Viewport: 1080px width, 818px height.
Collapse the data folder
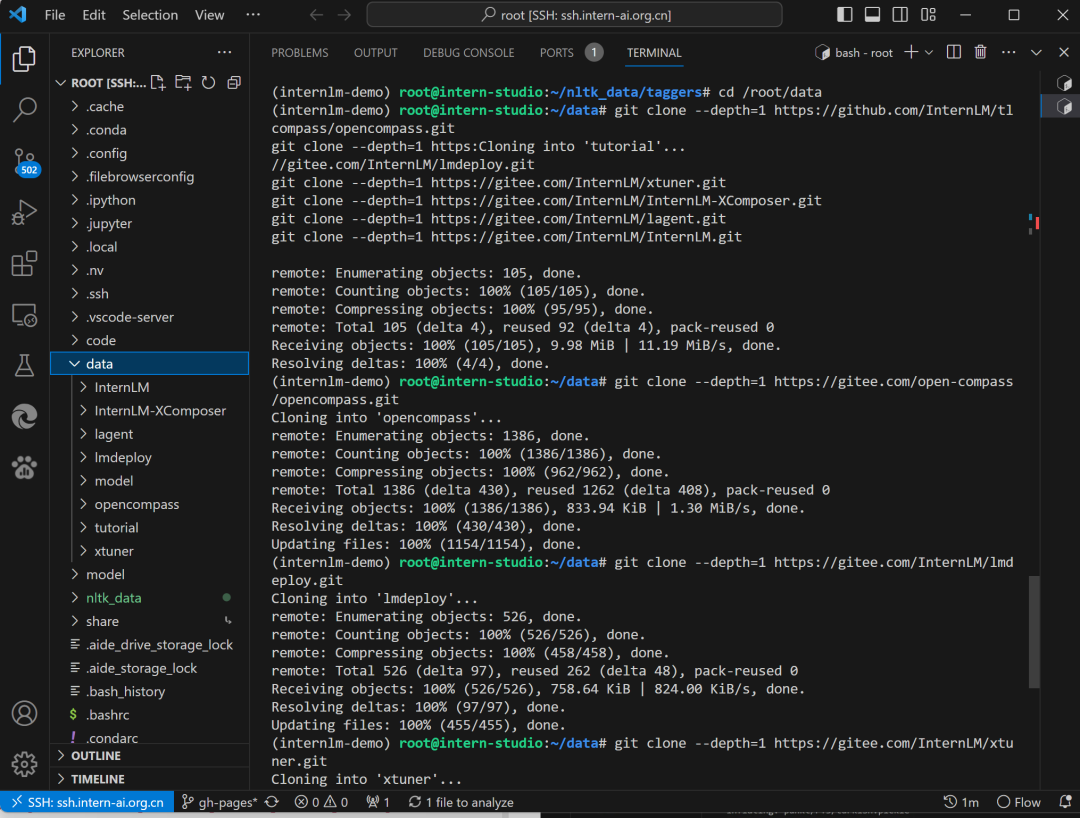click(x=149, y=364)
